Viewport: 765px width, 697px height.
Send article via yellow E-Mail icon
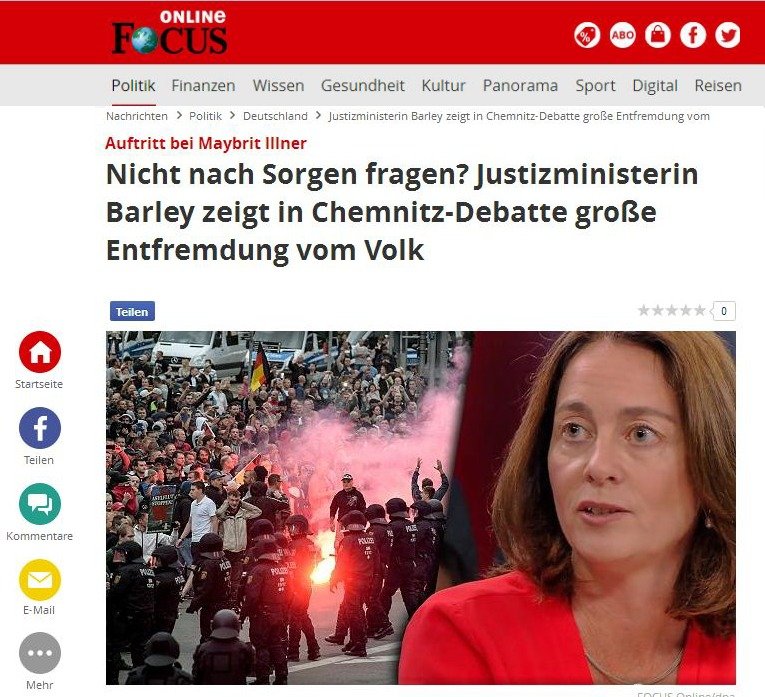pos(40,579)
